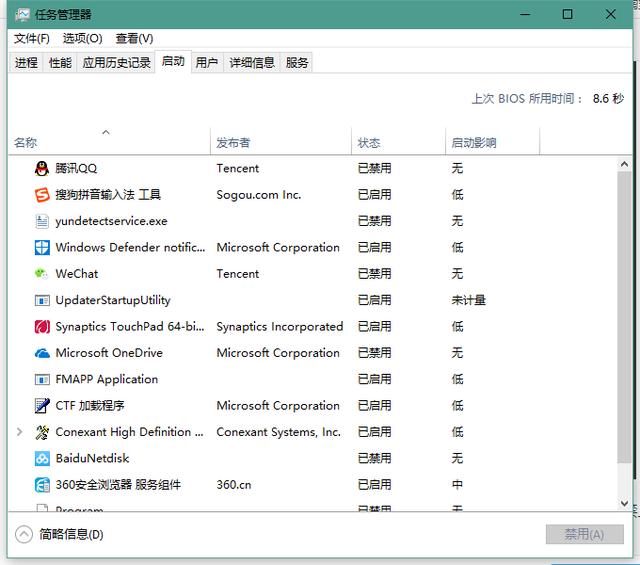Image resolution: width=640 pixels, height=565 pixels.
Task: Sort by the 发布者 column header
Action: coord(281,142)
